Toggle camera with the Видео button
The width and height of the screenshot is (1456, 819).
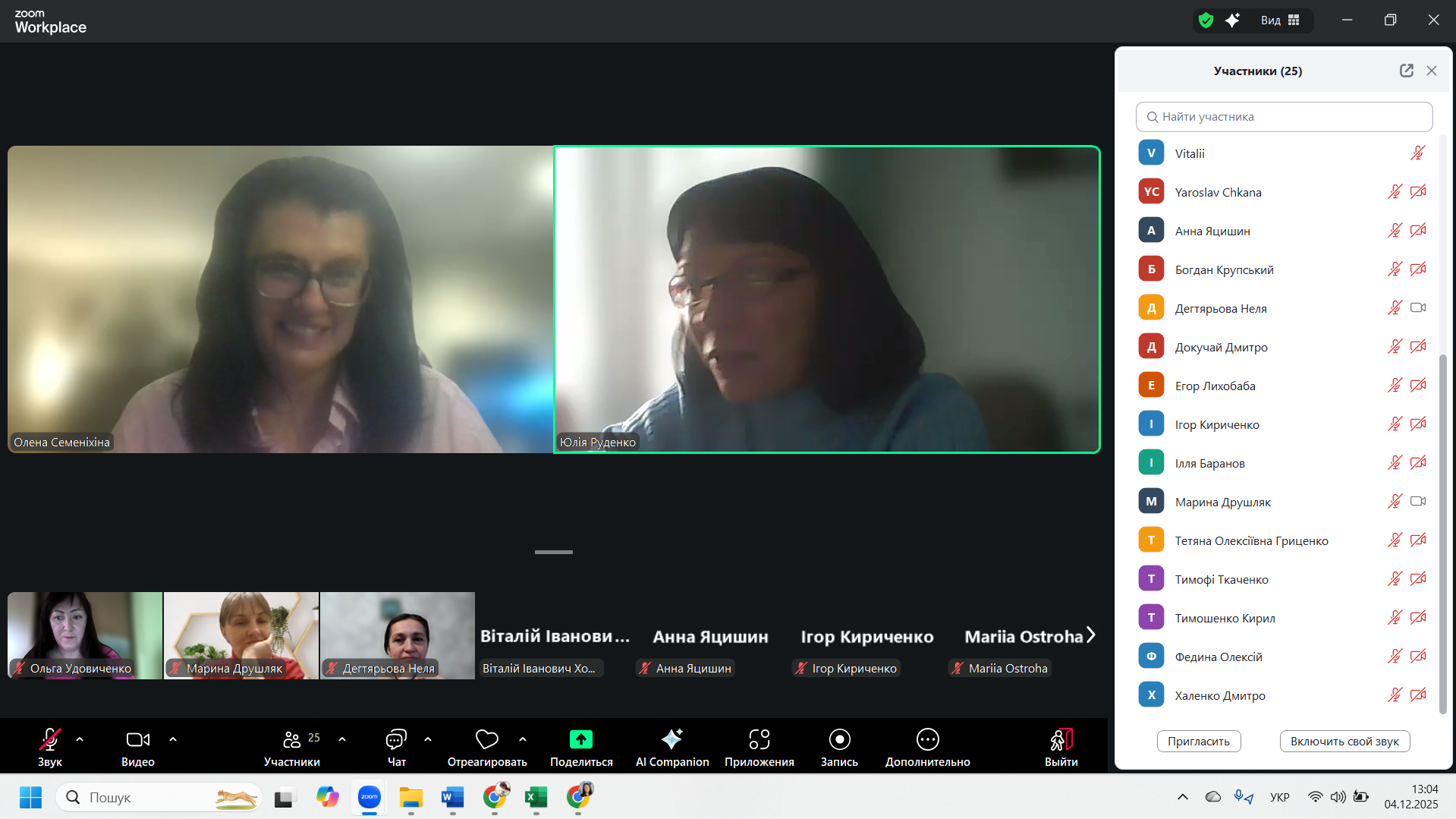tap(137, 740)
